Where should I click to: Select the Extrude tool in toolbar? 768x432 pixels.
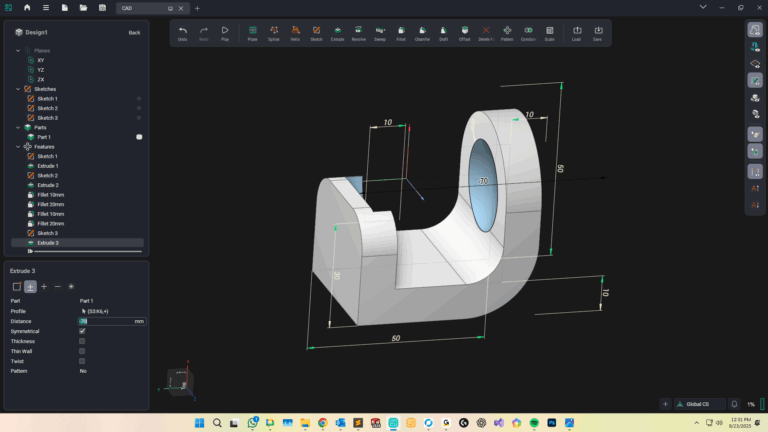pos(337,33)
